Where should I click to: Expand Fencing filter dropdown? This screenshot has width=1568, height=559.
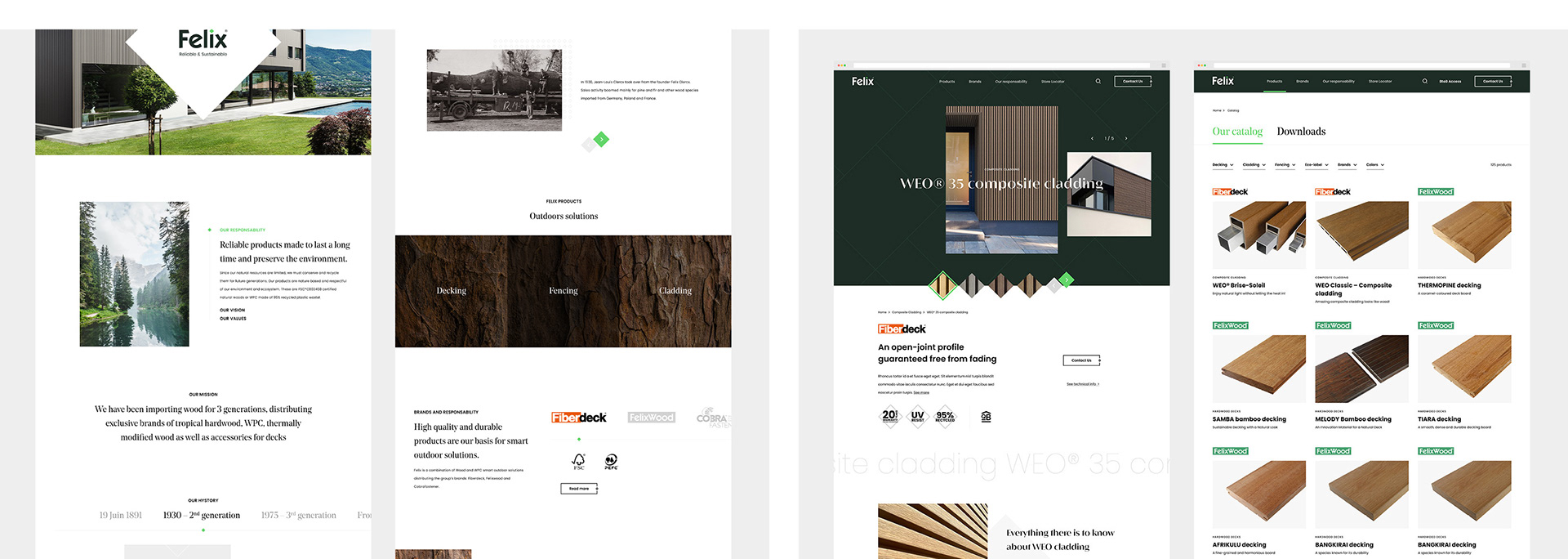[1285, 165]
